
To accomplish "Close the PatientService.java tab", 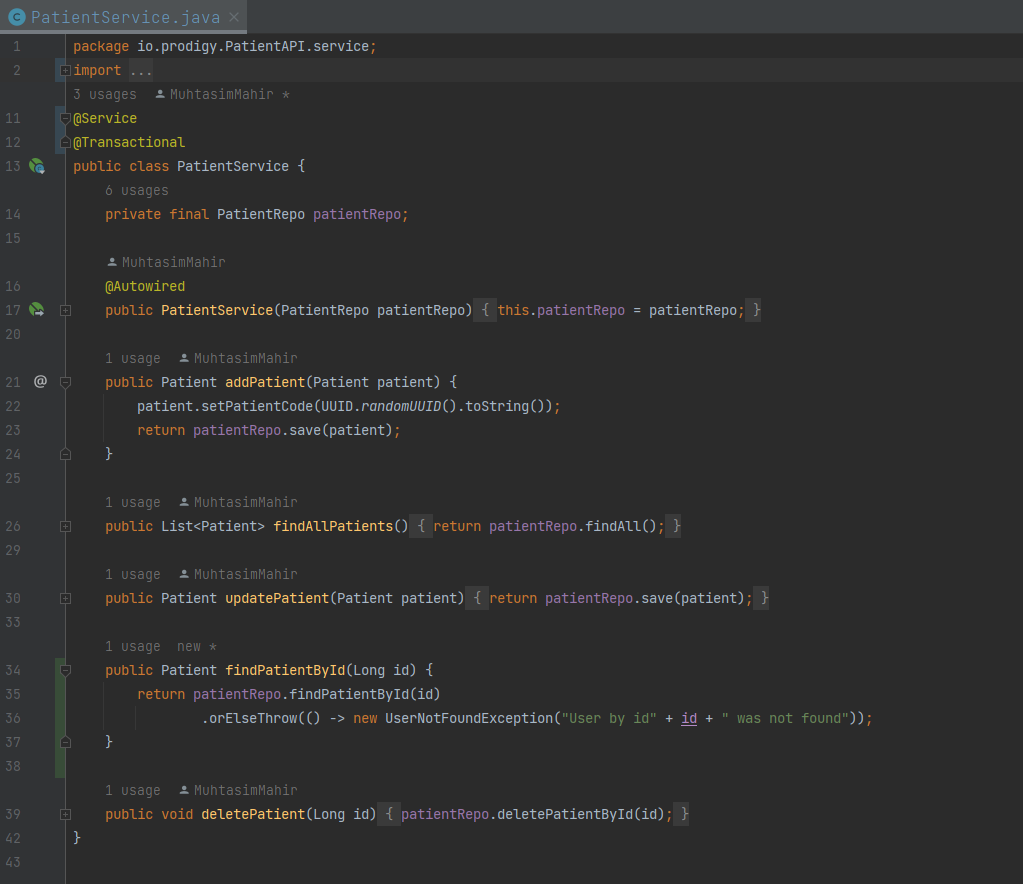I will (x=234, y=18).
